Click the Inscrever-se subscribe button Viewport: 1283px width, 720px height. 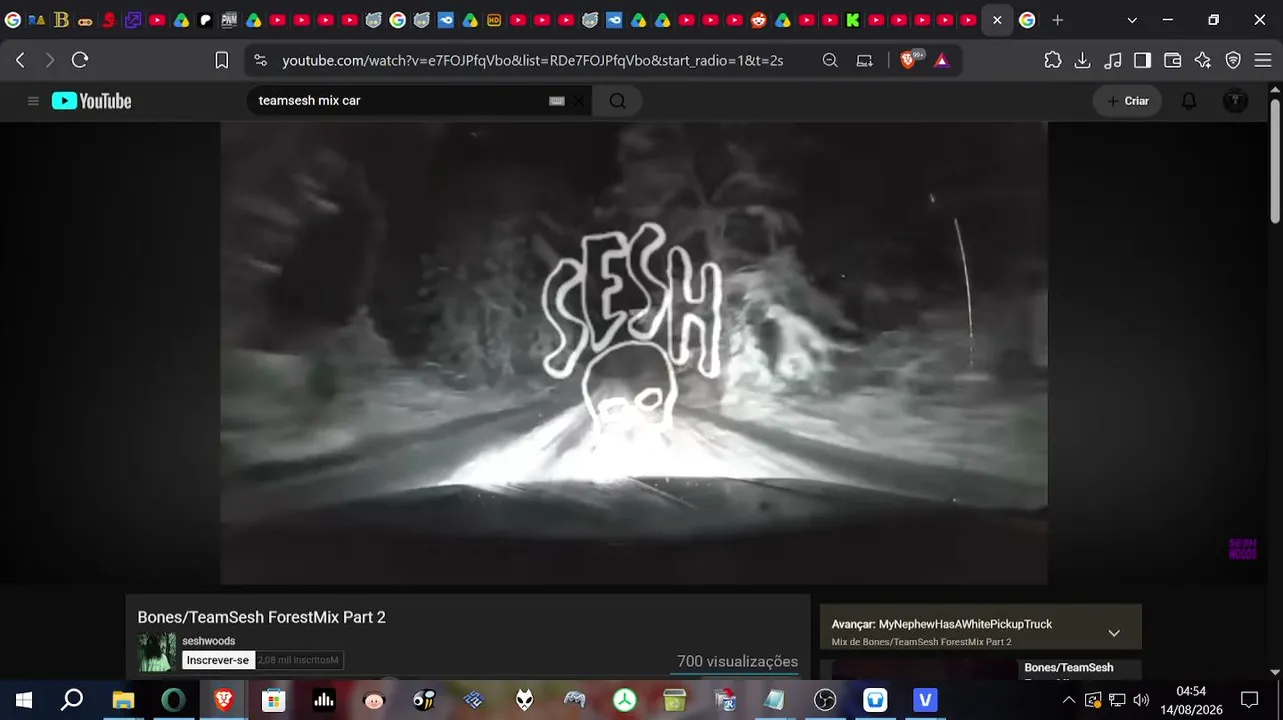point(218,660)
